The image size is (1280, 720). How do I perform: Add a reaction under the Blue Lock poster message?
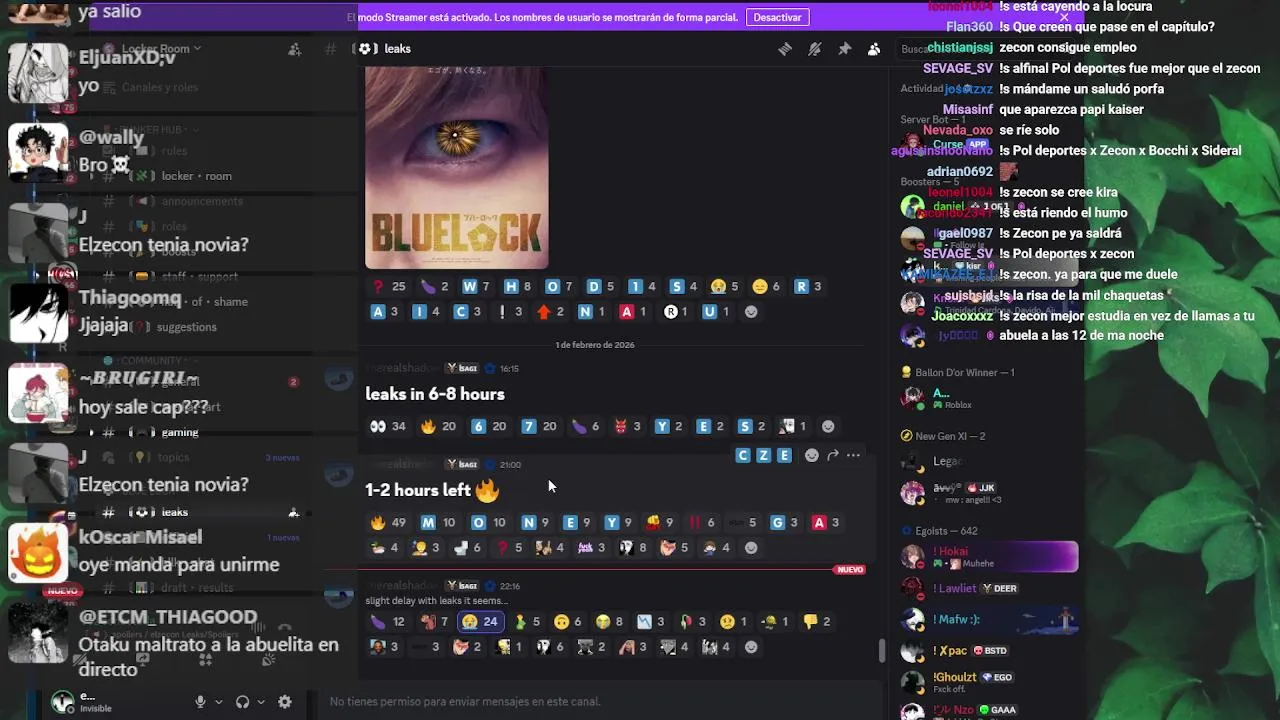coord(751,312)
